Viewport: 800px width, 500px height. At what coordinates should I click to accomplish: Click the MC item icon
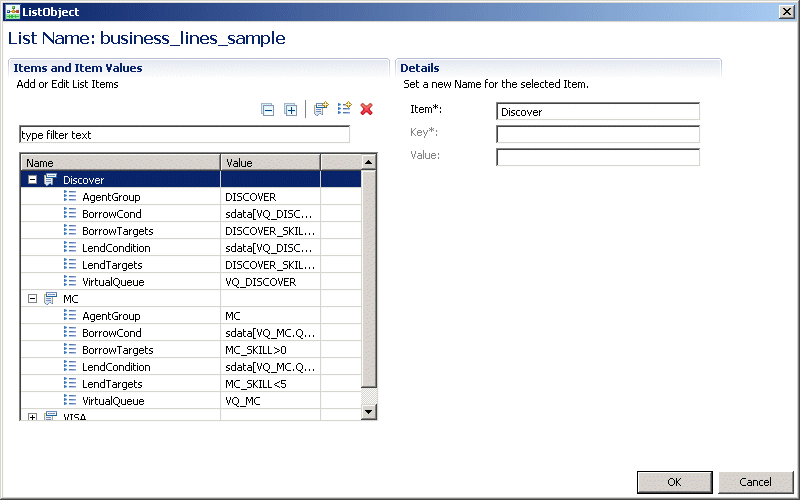point(50,298)
